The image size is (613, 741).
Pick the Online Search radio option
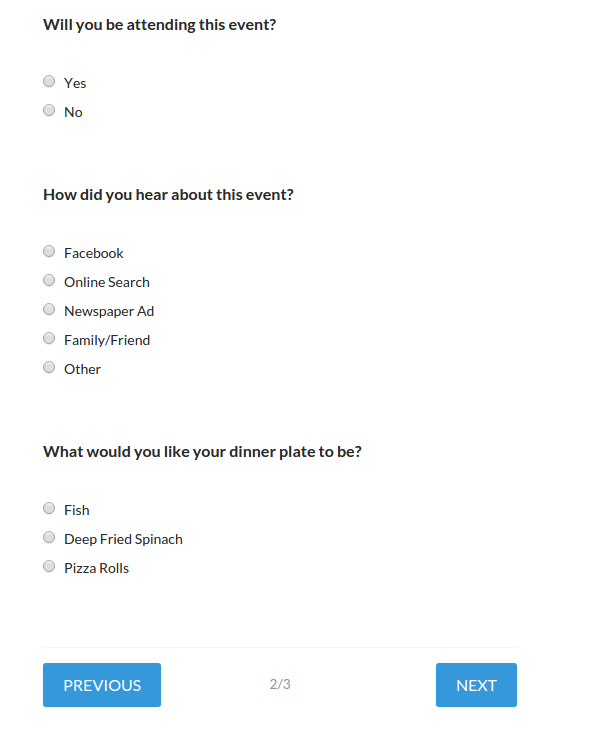coord(49,281)
